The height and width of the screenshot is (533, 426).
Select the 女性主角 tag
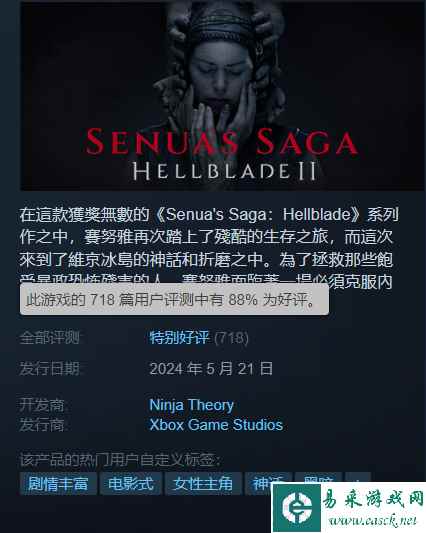click(203, 483)
